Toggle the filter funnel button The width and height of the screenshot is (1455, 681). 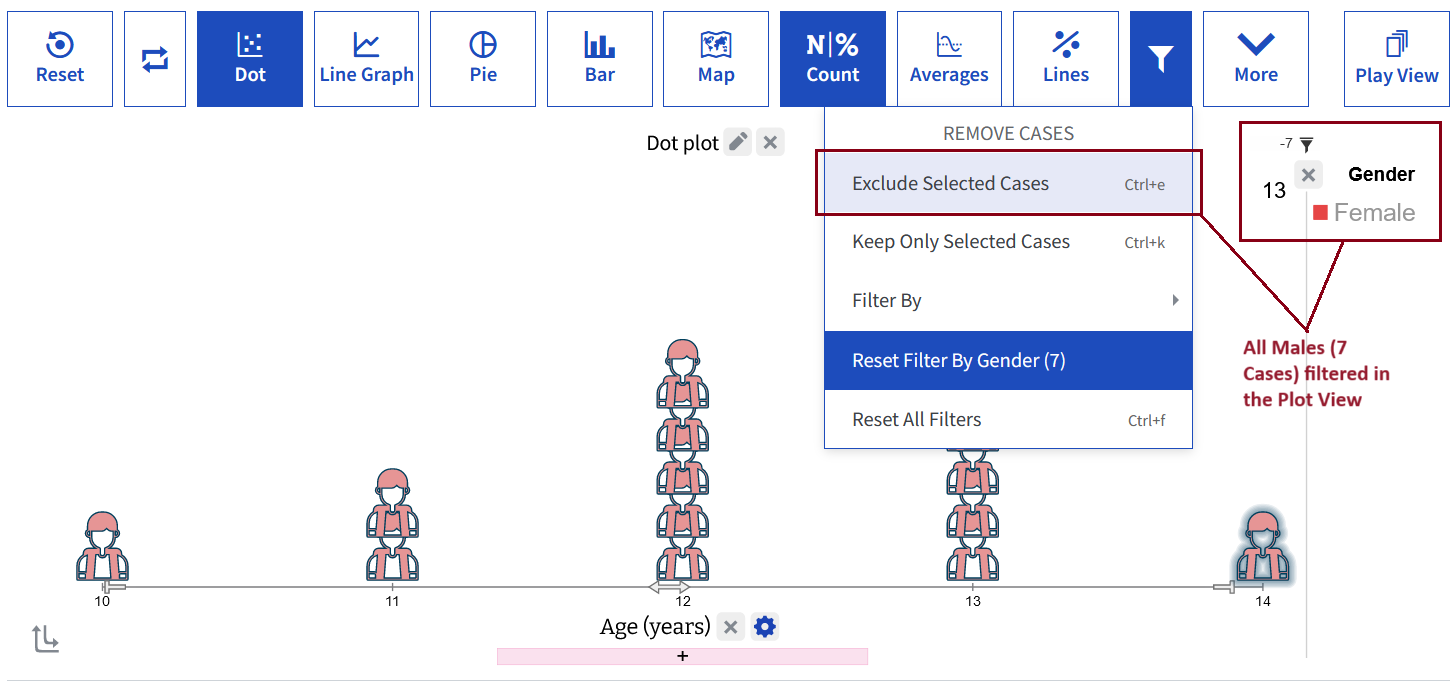coord(1161,59)
